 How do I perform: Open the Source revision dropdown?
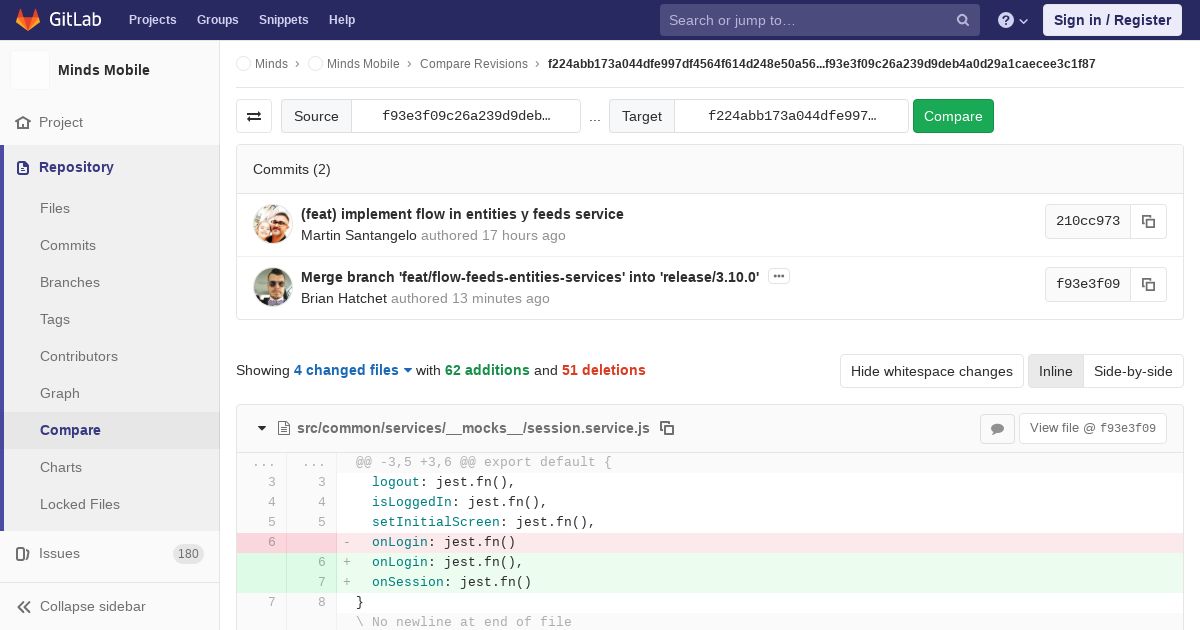466,116
